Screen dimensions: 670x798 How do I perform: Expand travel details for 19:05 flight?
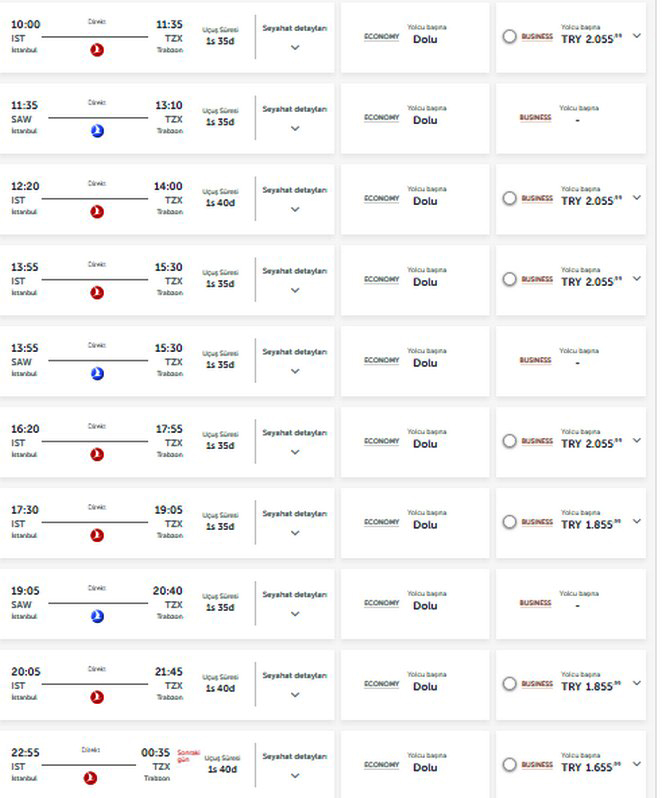point(295,614)
